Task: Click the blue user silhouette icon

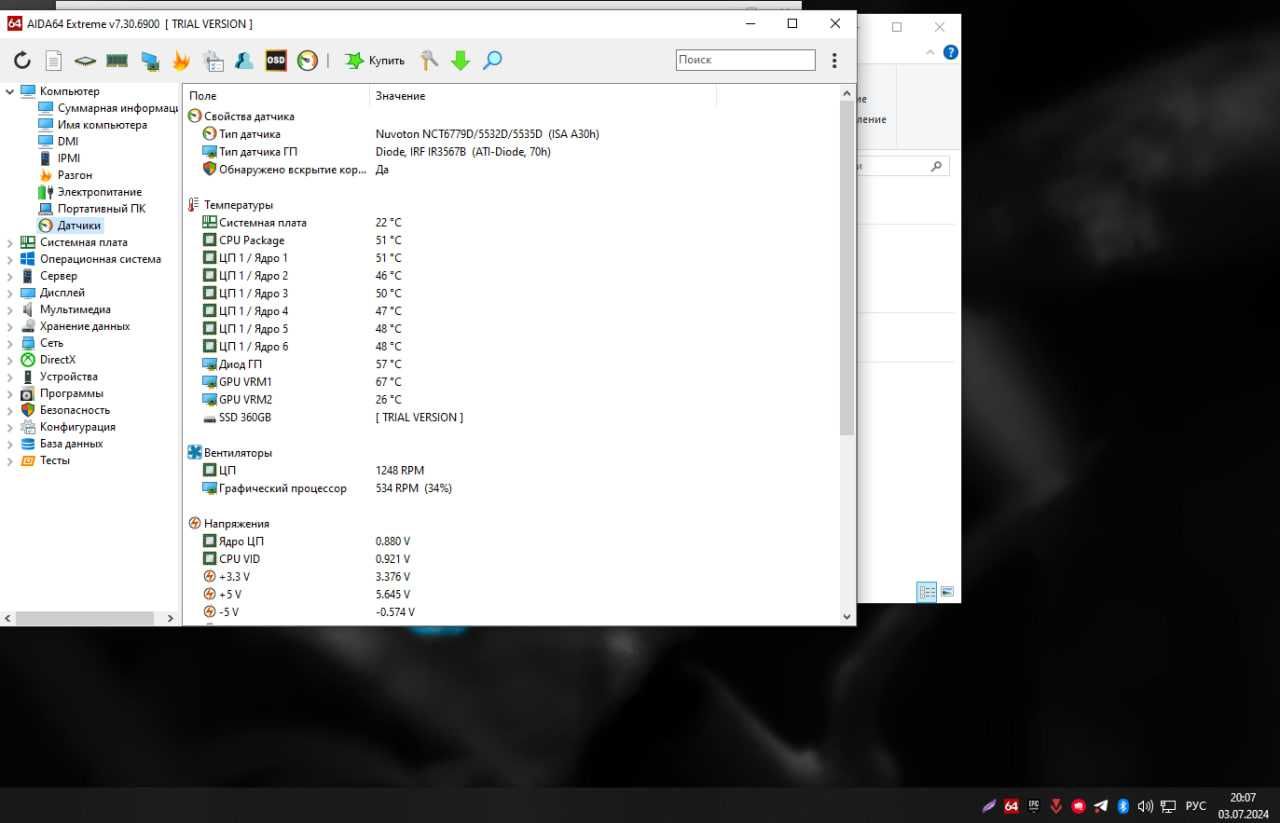Action: pyautogui.click(x=244, y=61)
